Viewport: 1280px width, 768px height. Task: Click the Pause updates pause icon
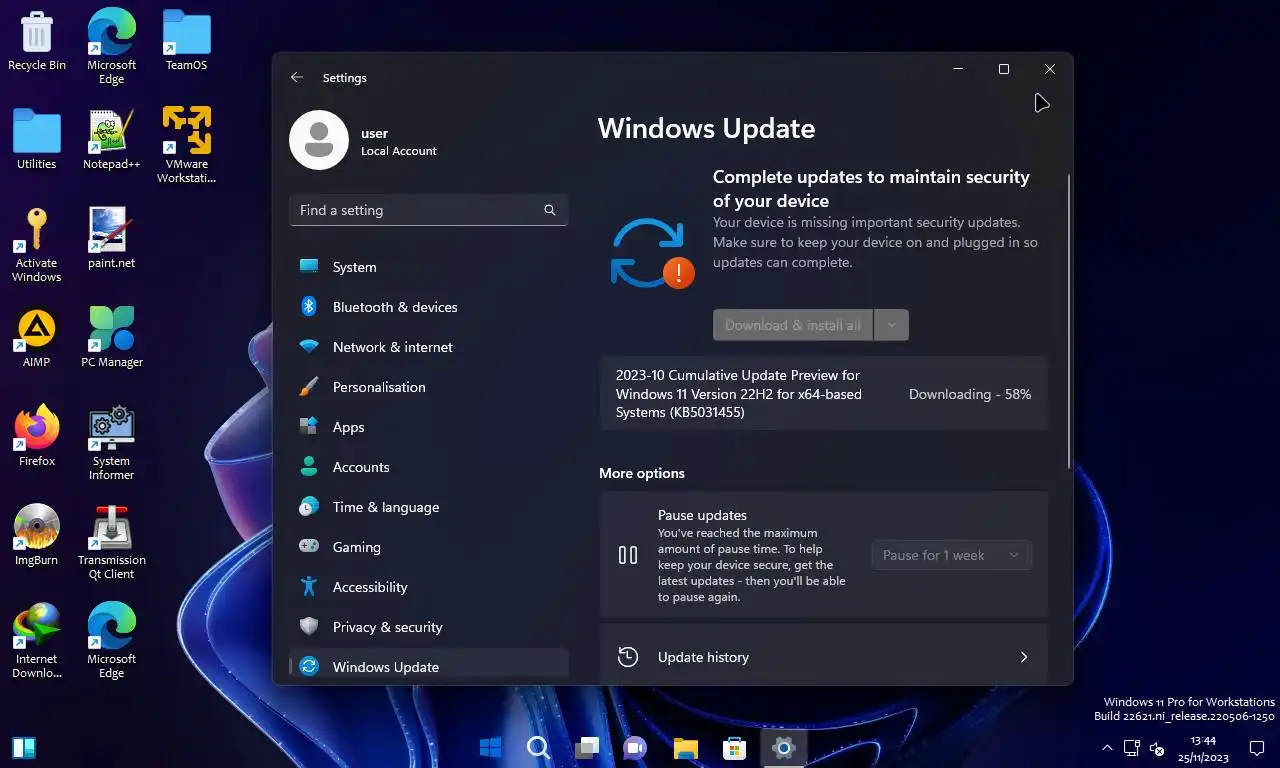[628, 555]
